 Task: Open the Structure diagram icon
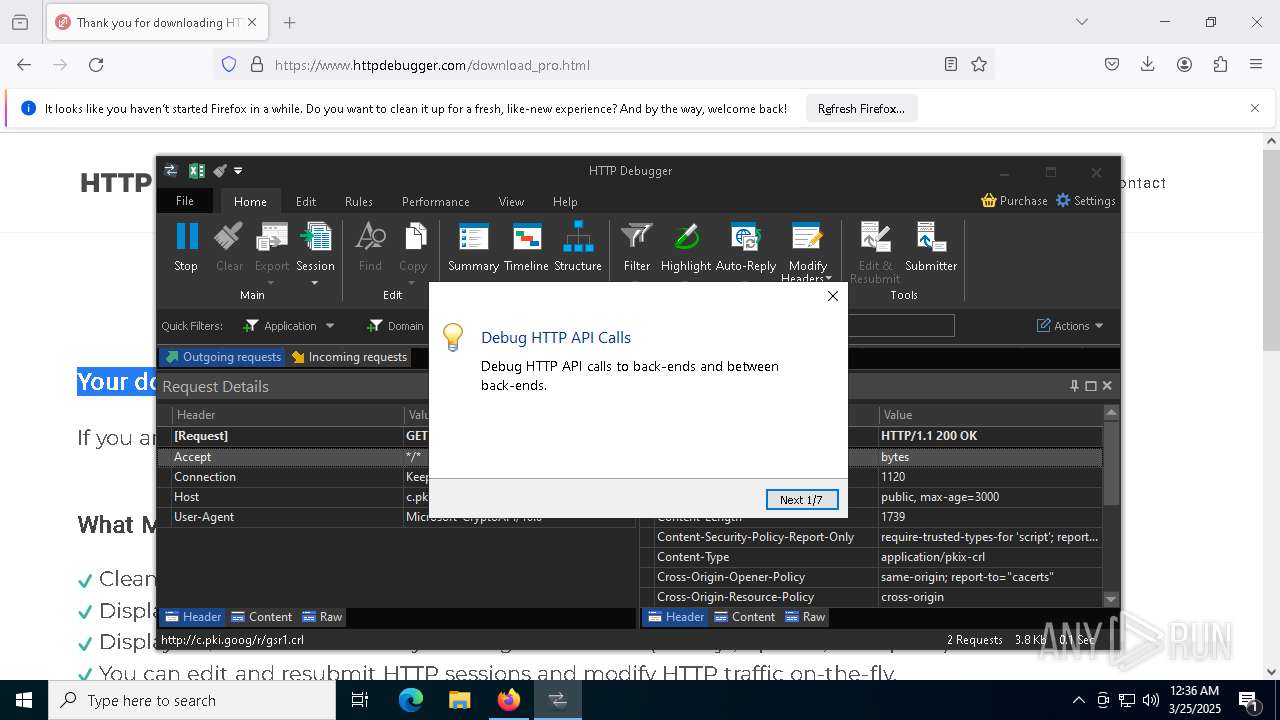(x=578, y=237)
